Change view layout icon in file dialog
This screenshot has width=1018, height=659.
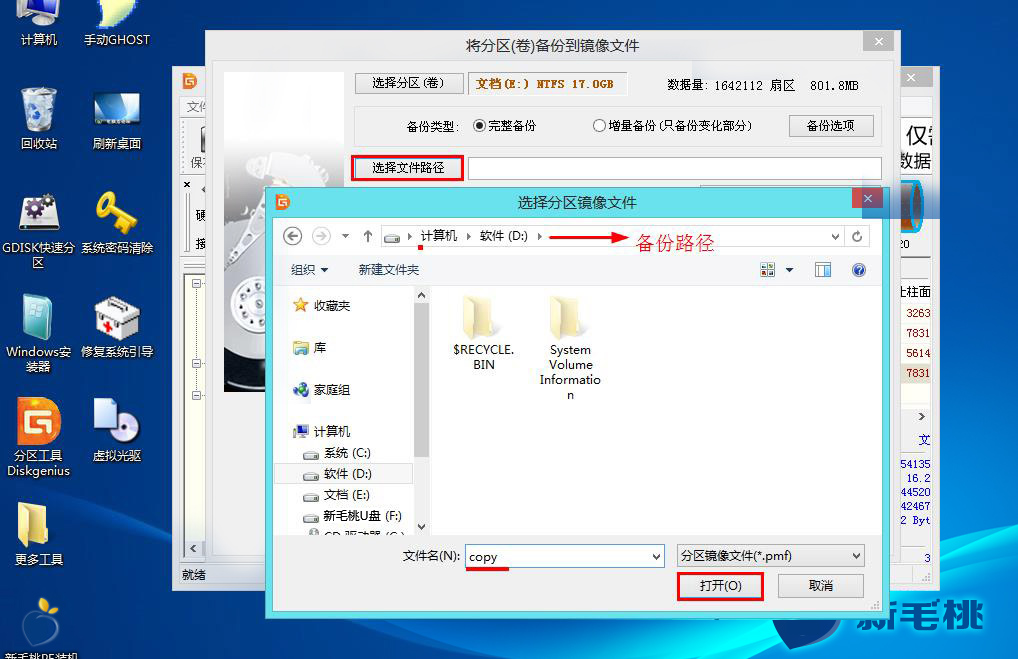pyautogui.click(x=767, y=269)
